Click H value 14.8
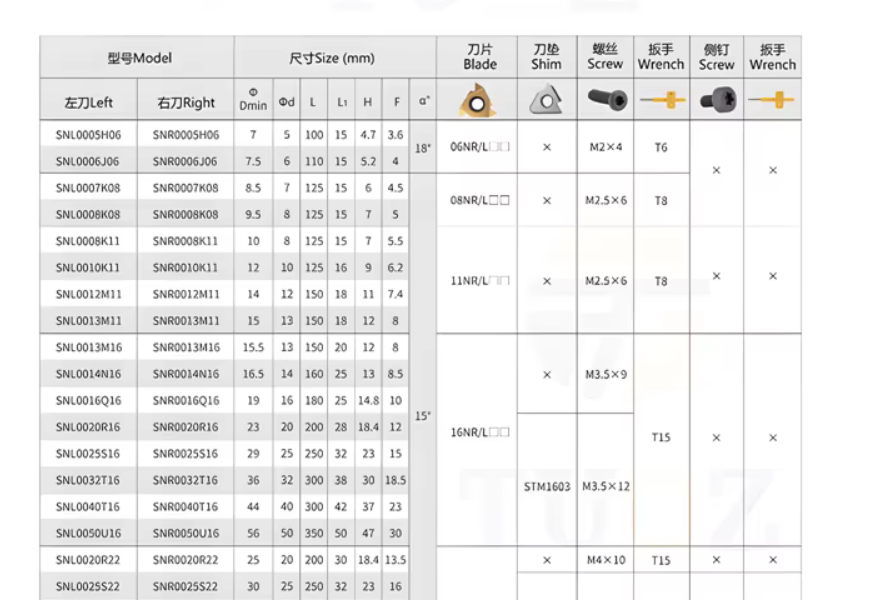The height and width of the screenshot is (600, 886). (368, 400)
